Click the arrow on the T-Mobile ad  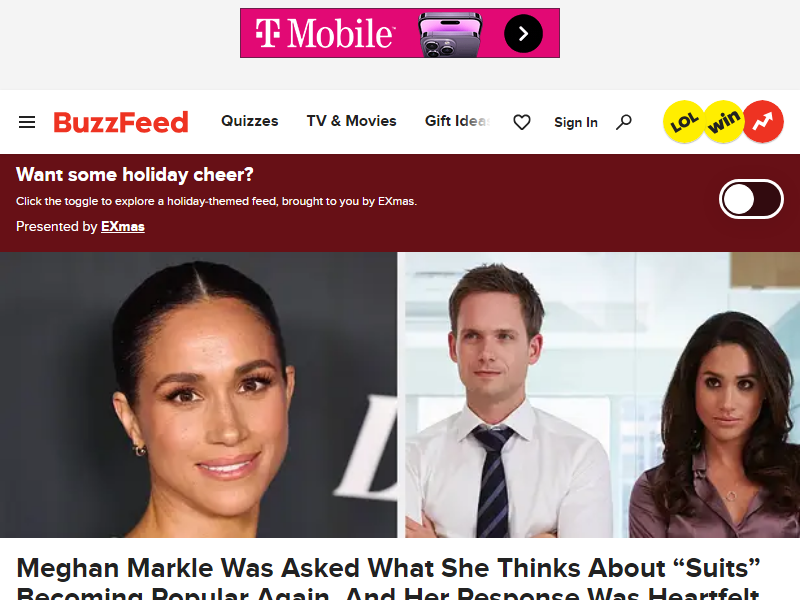[523, 34]
